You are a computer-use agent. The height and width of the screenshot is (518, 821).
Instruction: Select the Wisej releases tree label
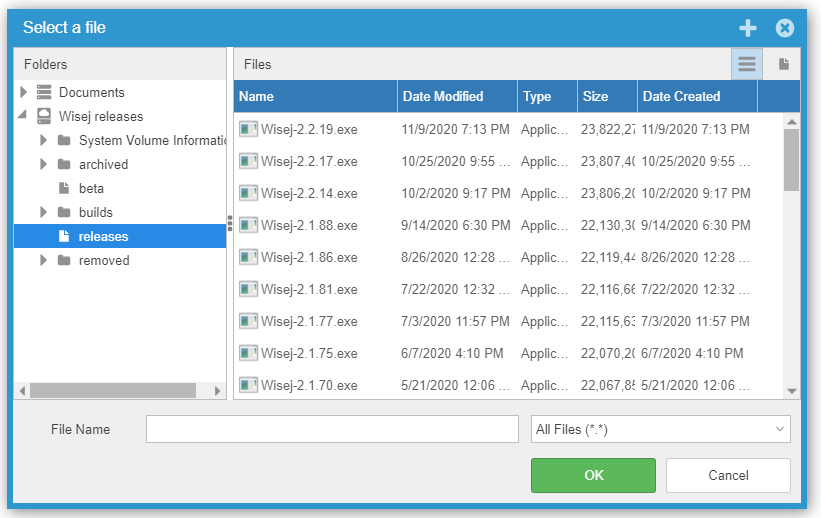click(101, 116)
